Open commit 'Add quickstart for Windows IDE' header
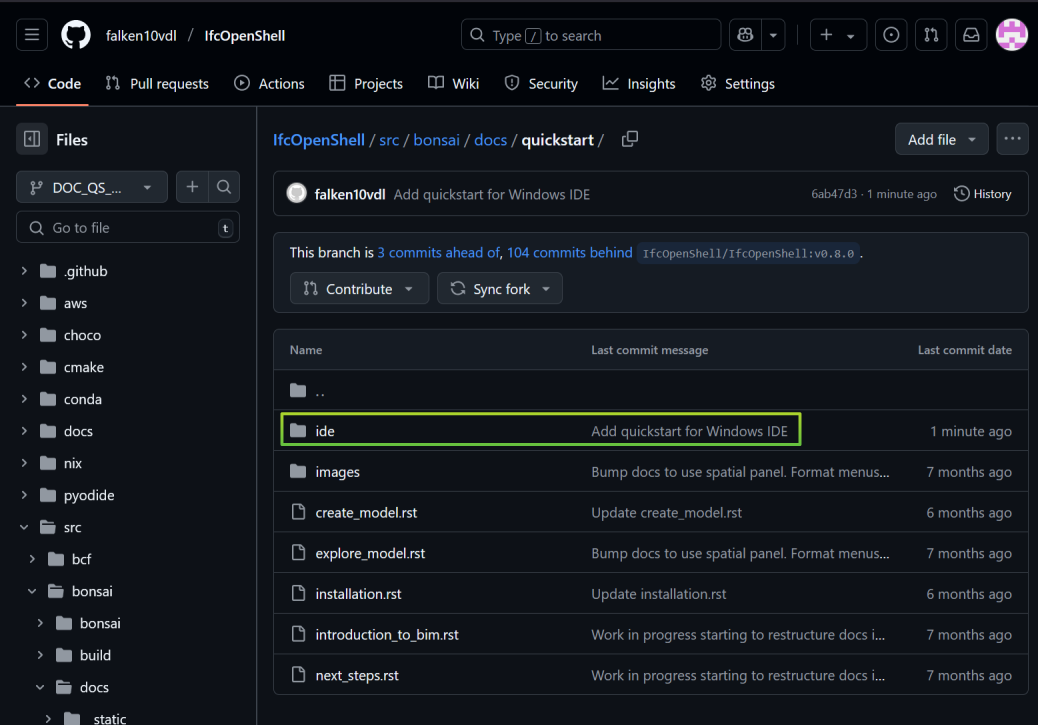 coord(492,194)
